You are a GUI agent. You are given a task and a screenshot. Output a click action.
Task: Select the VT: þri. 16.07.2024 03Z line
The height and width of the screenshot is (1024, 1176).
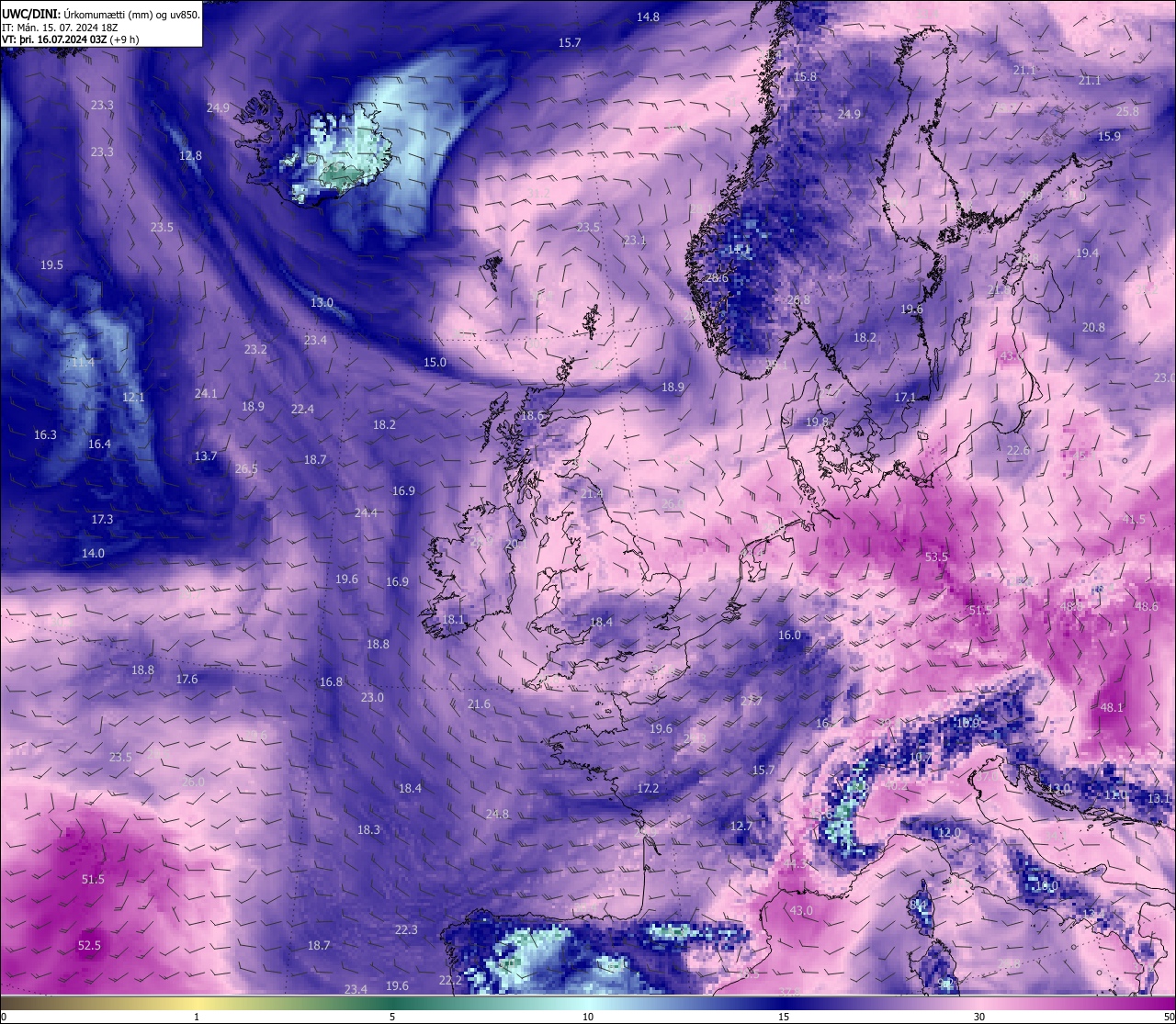(x=71, y=39)
